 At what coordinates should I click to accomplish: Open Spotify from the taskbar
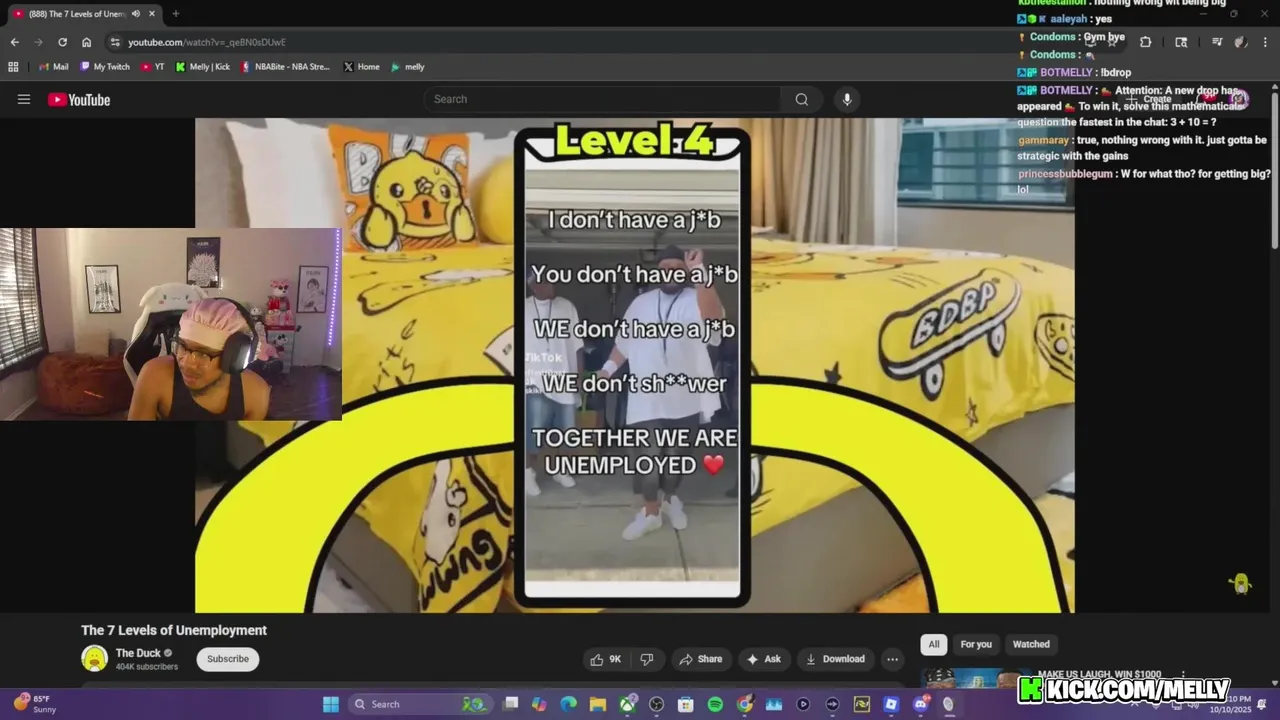pyautogui.click(x=715, y=704)
